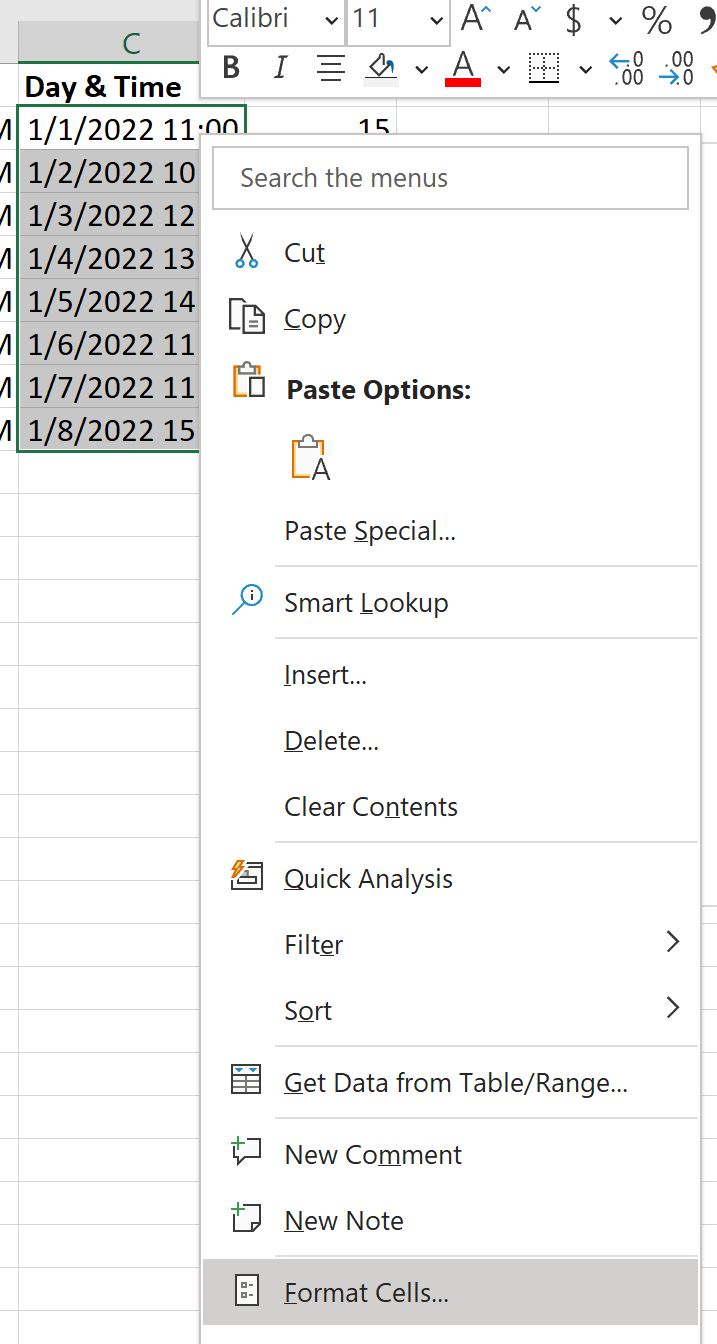
Task: Select Format Cells from context menu
Action: point(450,1293)
